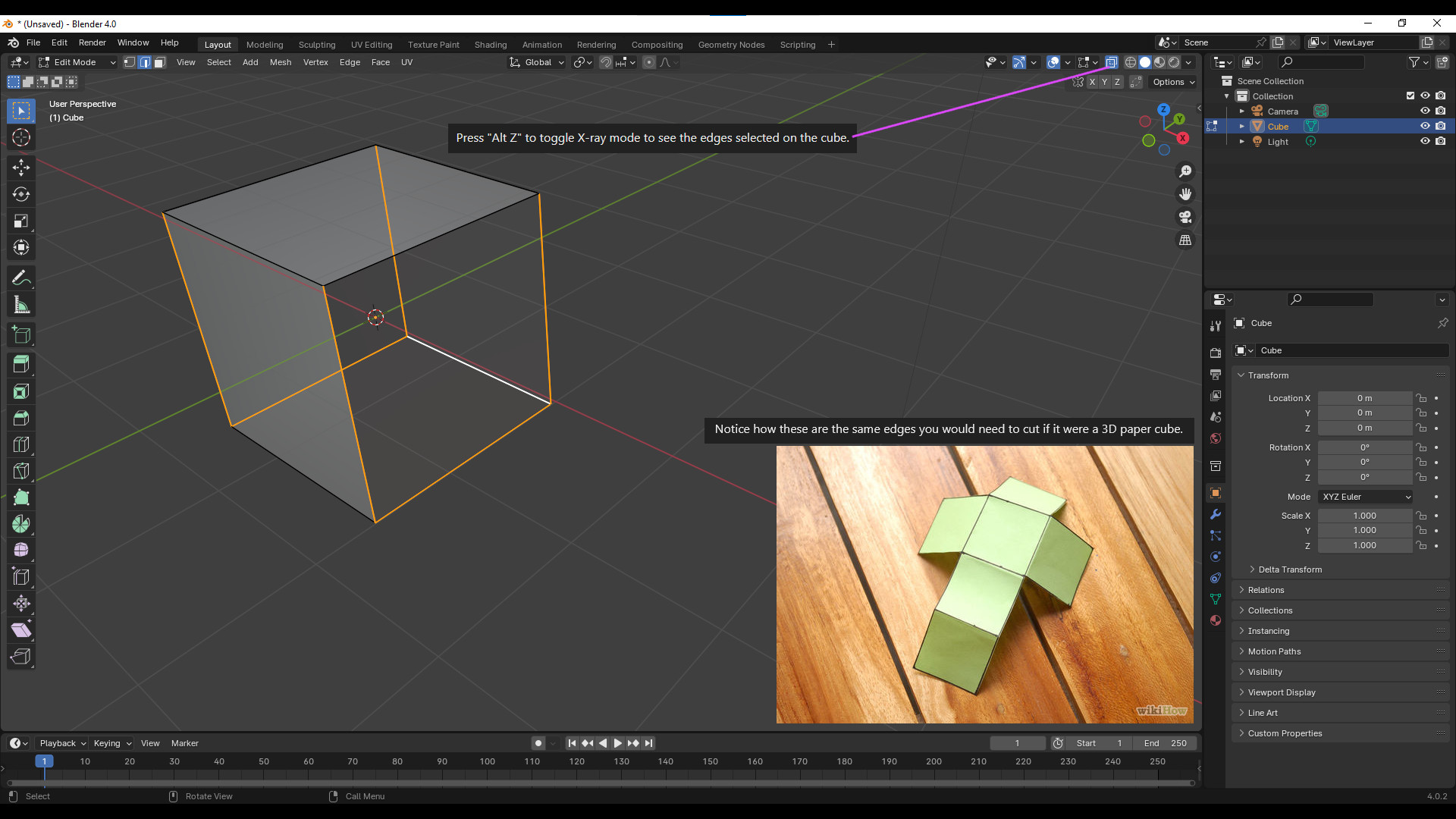Select the Move tool in toolbar
1456x819 pixels.
coord(21,167)
